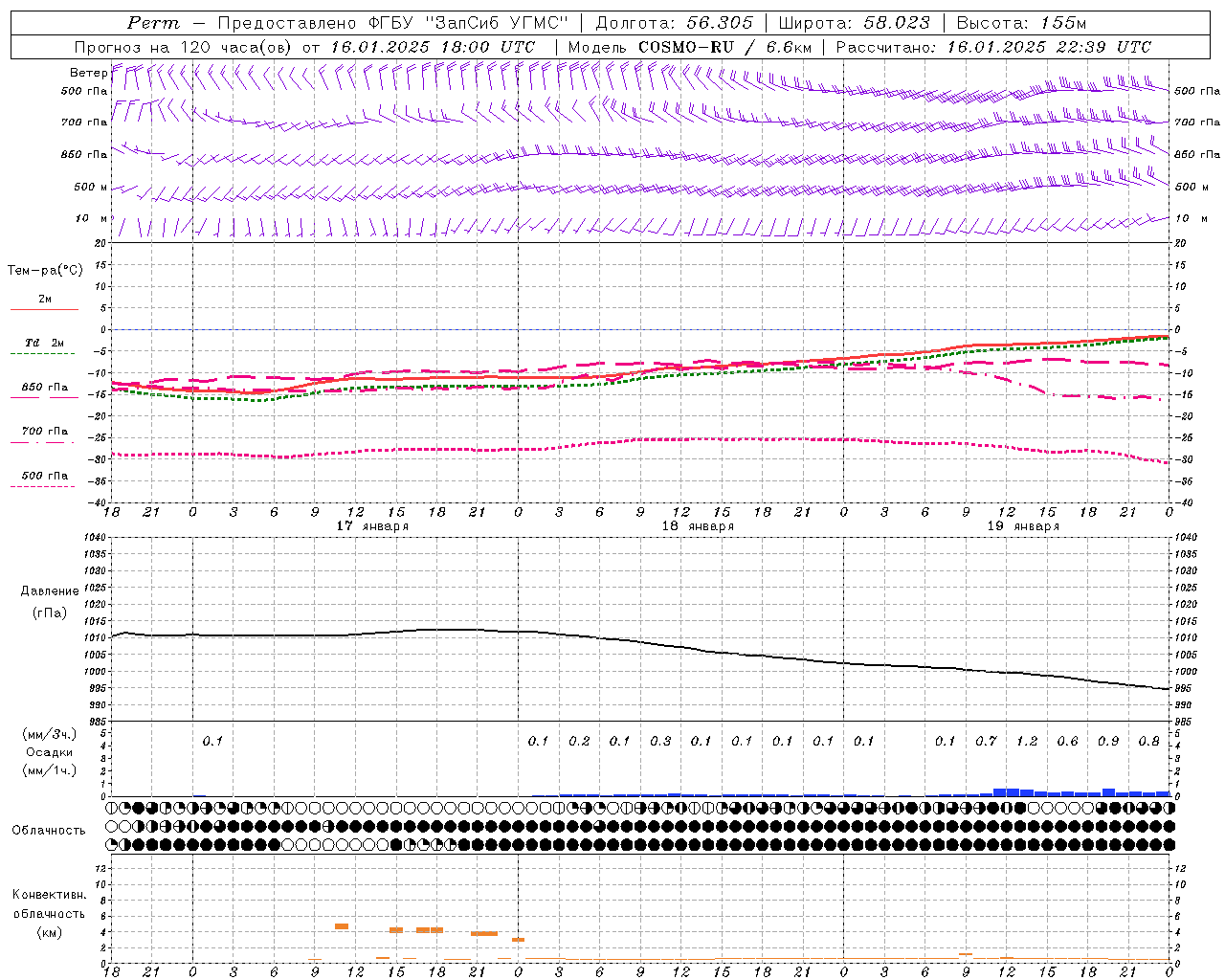Click the "Ветер" wind panel label
The height and width of the screenshot is (980, 1225).
89,73
